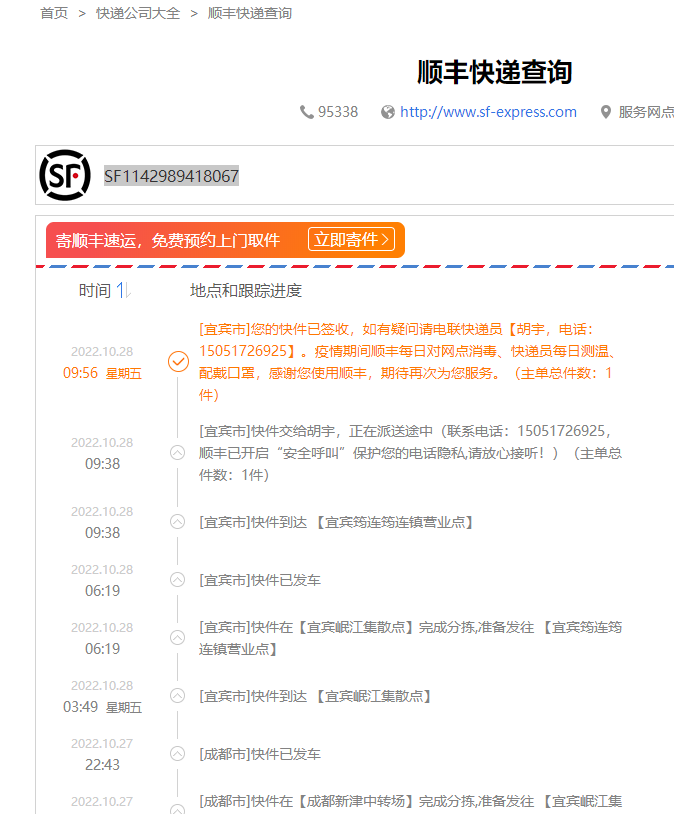Click the 22:43 timestamp on 2022.10.27
The height and width of the screenshot is (814, 674).
(x=102, y=765)
